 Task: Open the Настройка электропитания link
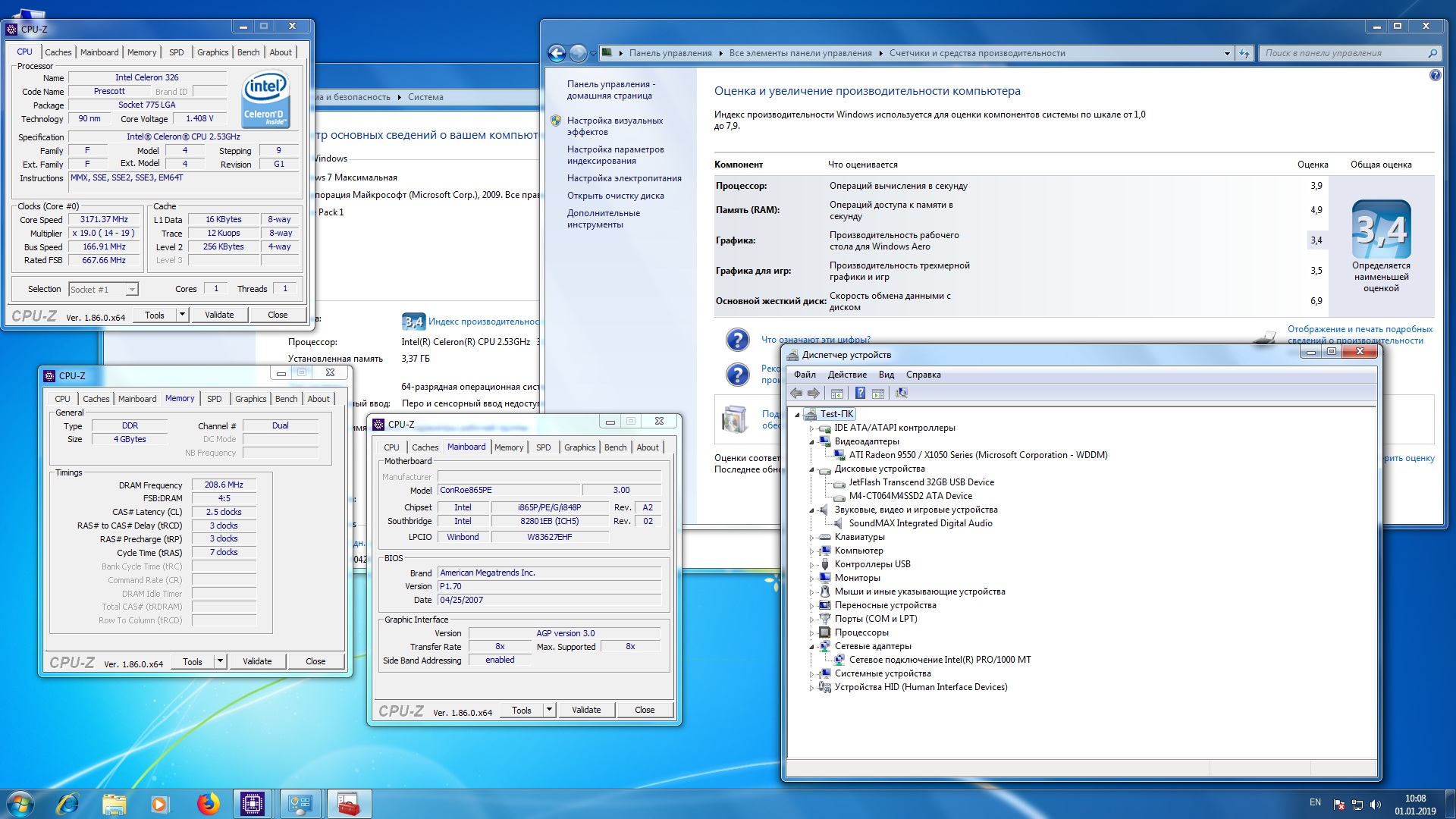623,178
